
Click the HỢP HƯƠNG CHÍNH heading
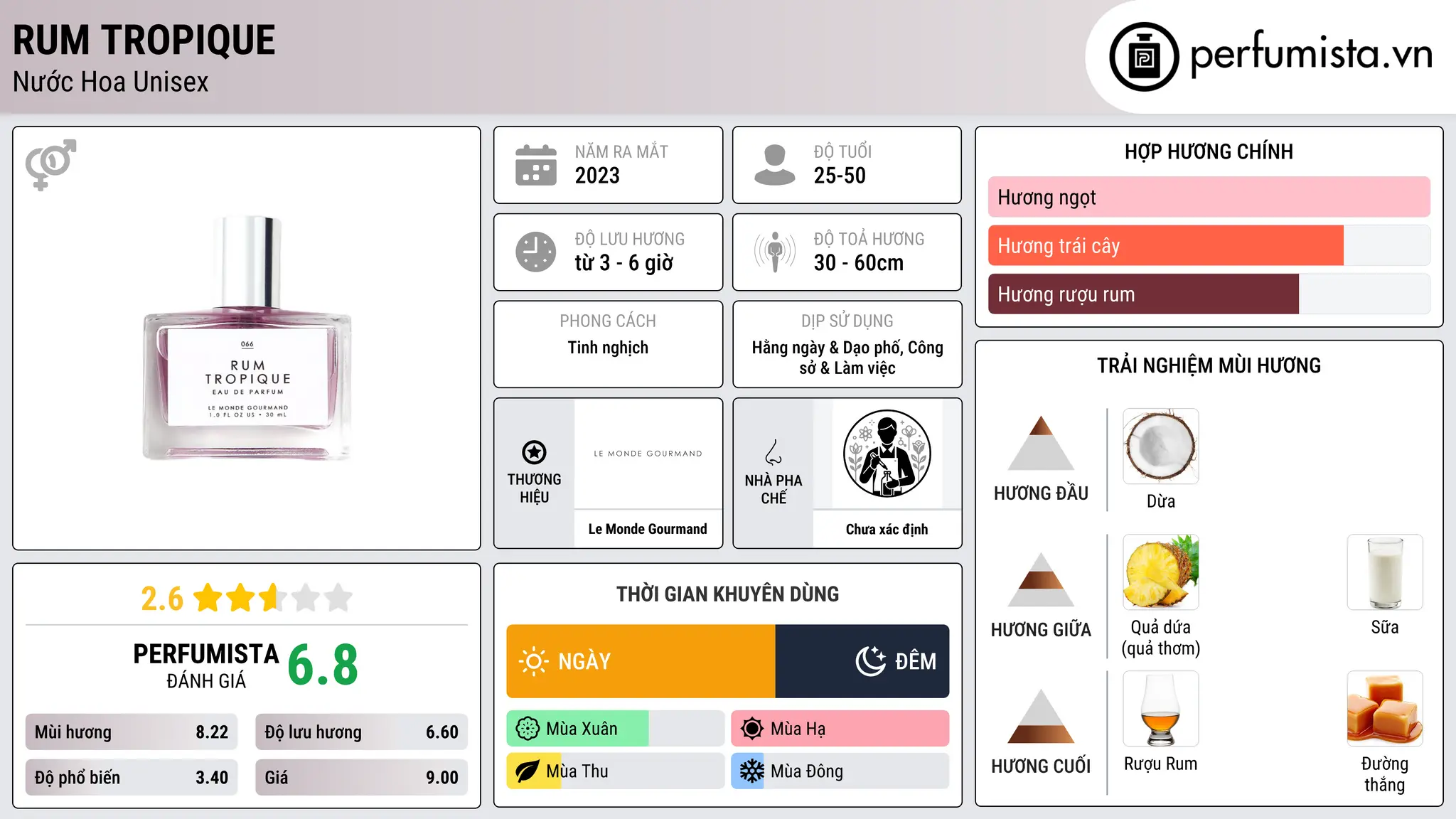(x=1209, y=152)
